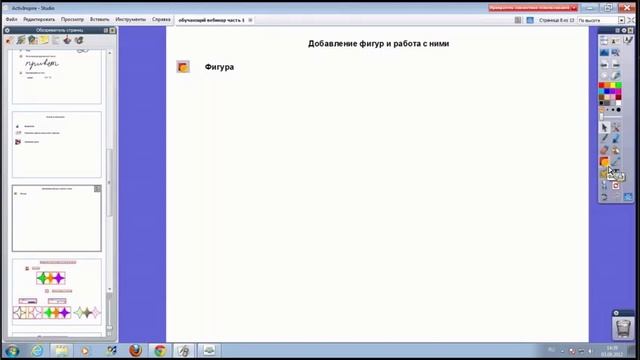This screenshot has height=360, width=640.
Task: Select the Shape tool in toolbox
Action: point(604,162)
